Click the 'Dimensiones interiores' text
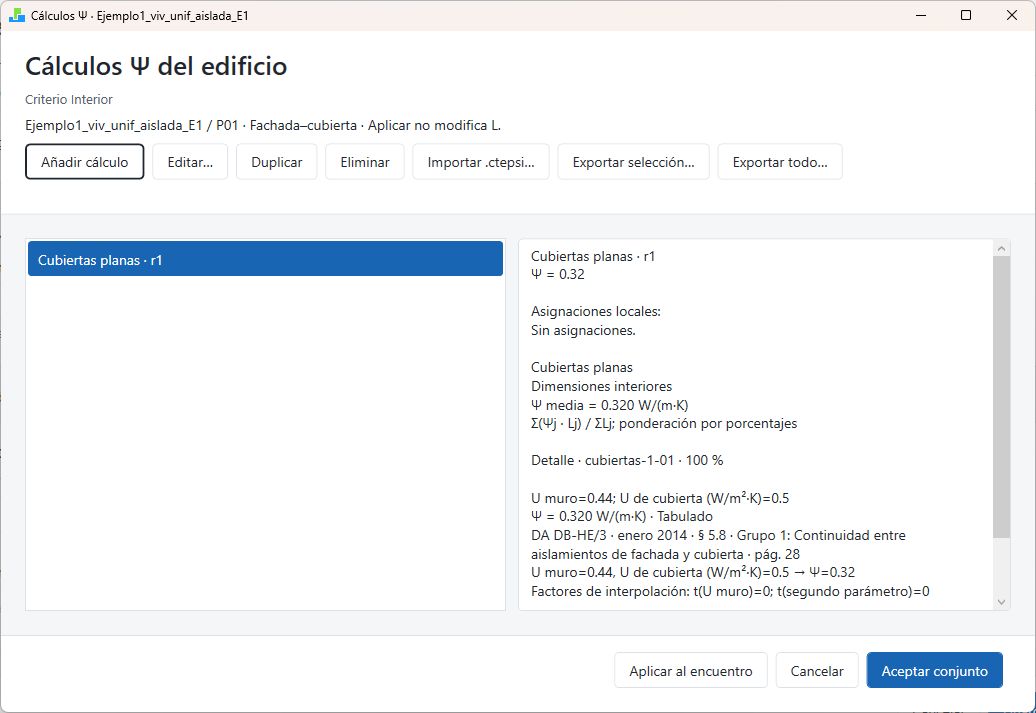1036x713 pixels. [x=601, y=386]
